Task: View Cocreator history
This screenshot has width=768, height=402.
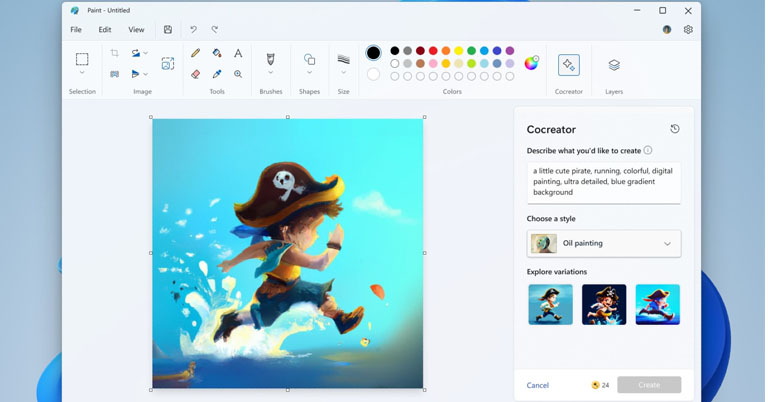Action: [675, 129]
